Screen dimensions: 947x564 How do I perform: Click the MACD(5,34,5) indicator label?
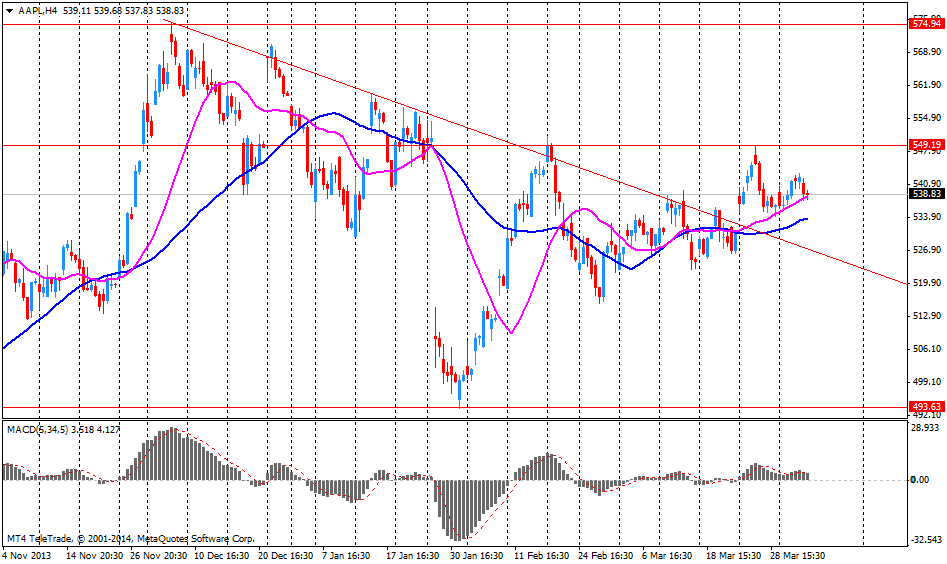click(x=37, y=429)
